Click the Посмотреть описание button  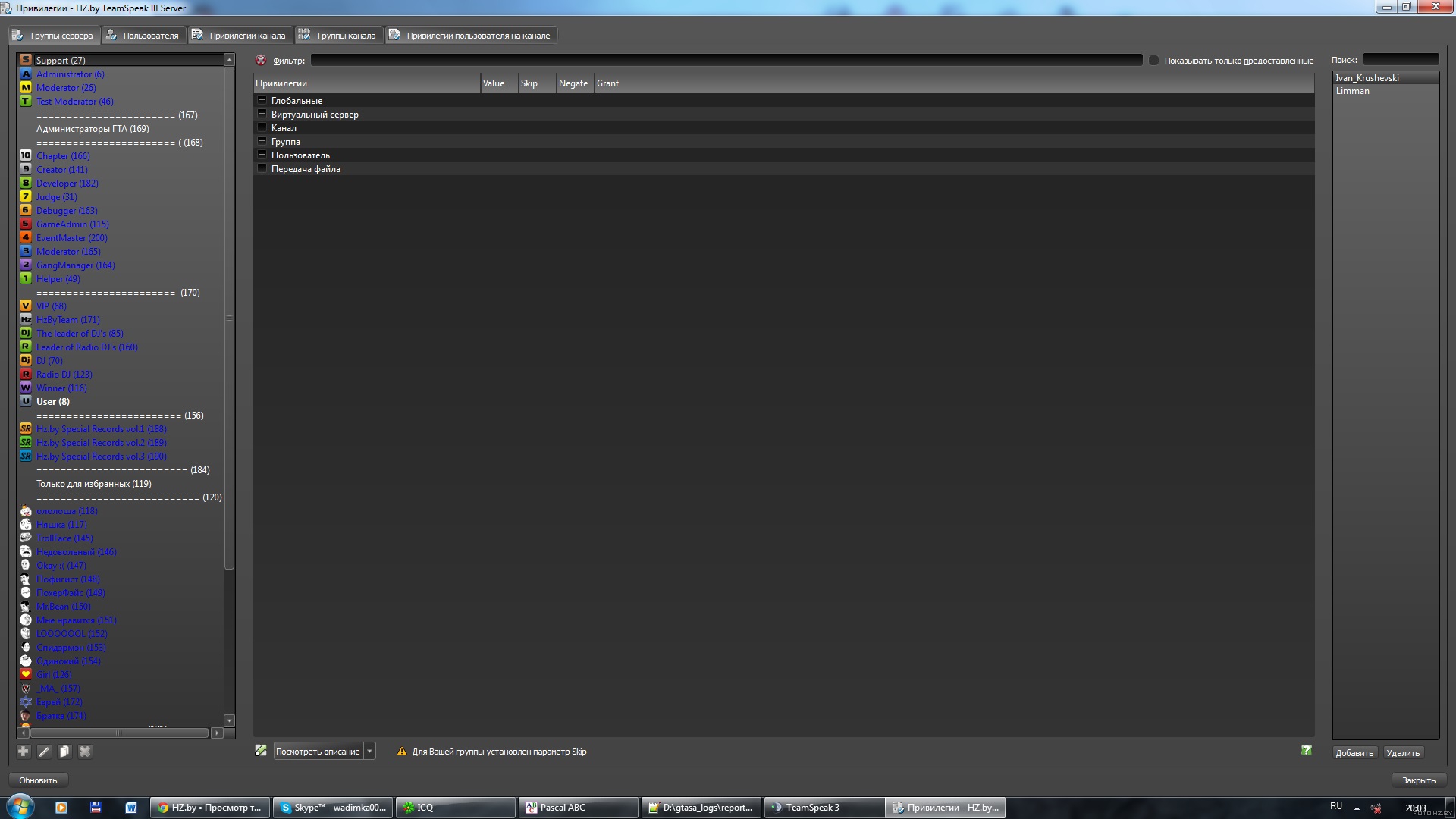coord(318,752)
